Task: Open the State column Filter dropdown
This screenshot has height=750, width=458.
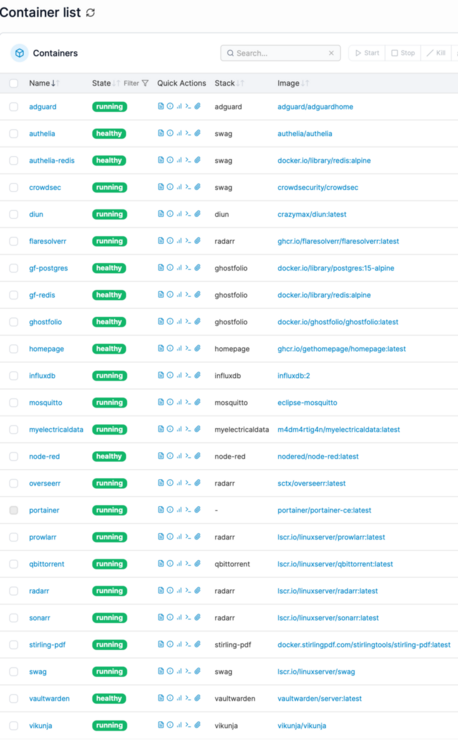Action: click(x=136, y=83)
